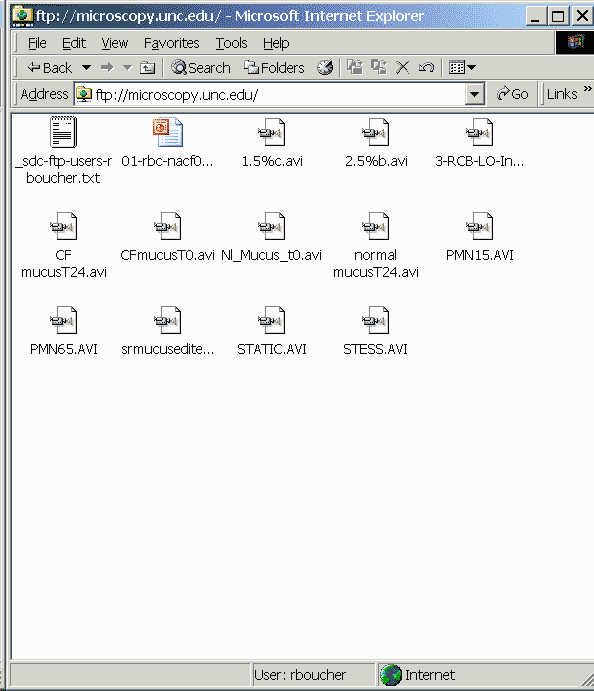Image resolution: width=594 pixels, height=691 pixels.
Task: Select the 01-rbc-nacf0 presentation file icon
Action: (x=167, y=132)
